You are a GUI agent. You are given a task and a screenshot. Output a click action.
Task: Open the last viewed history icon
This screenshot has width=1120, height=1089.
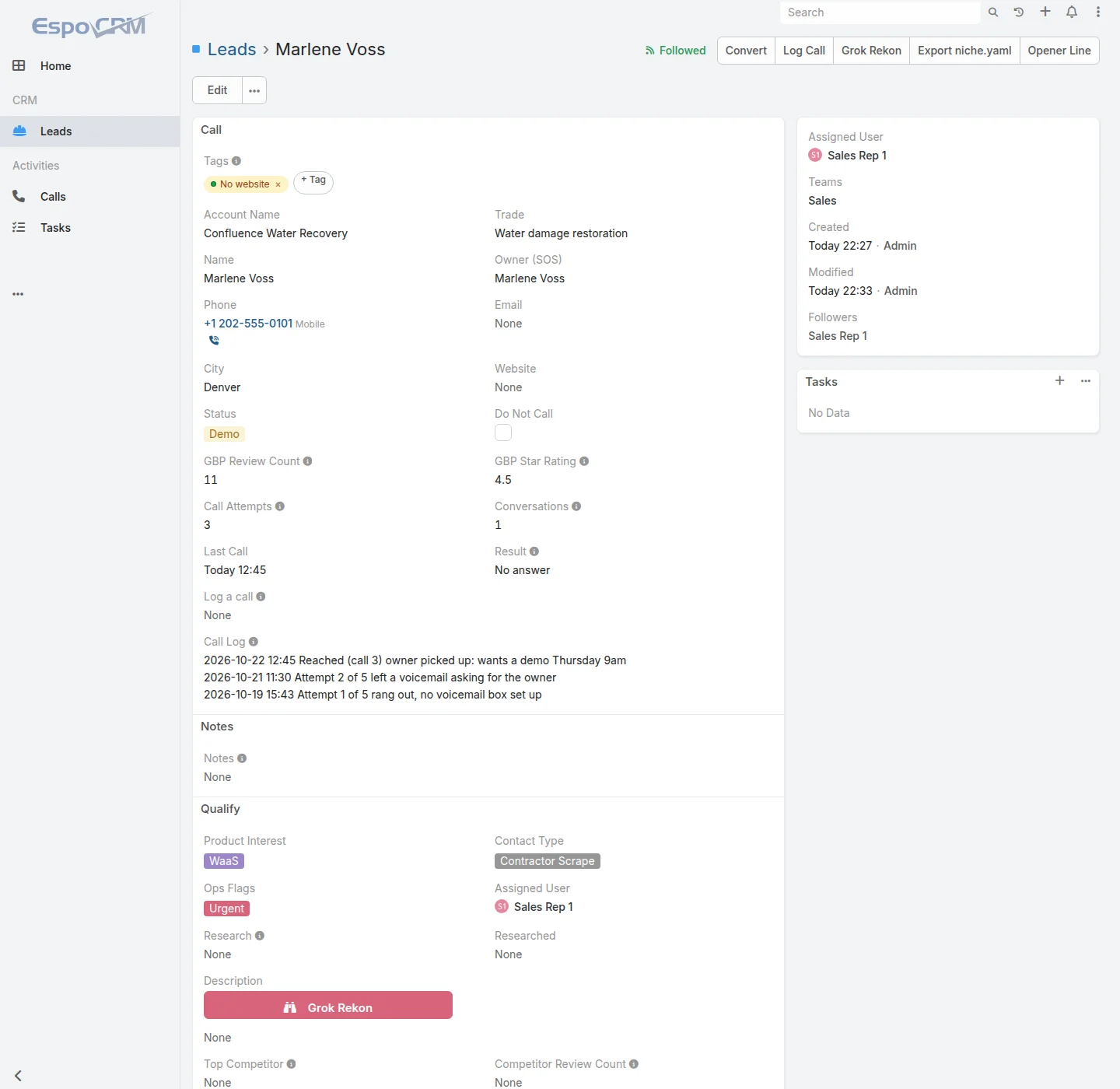pyautogui.click(x=1019, y=12)
